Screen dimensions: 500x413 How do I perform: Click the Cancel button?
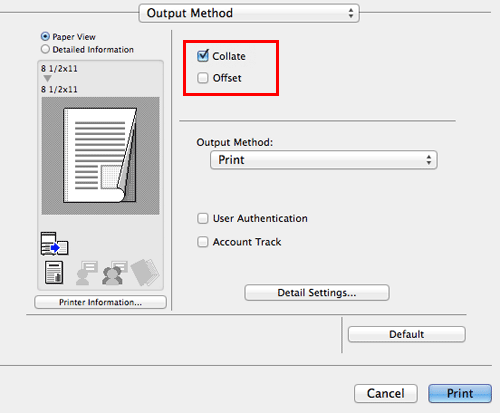[x=386, y=393]
